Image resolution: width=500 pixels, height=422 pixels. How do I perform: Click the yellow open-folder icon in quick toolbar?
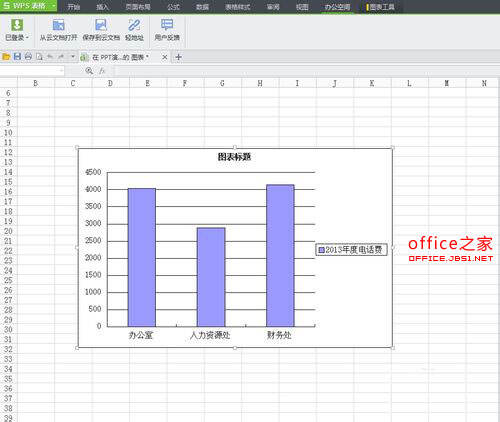(6, 57)
